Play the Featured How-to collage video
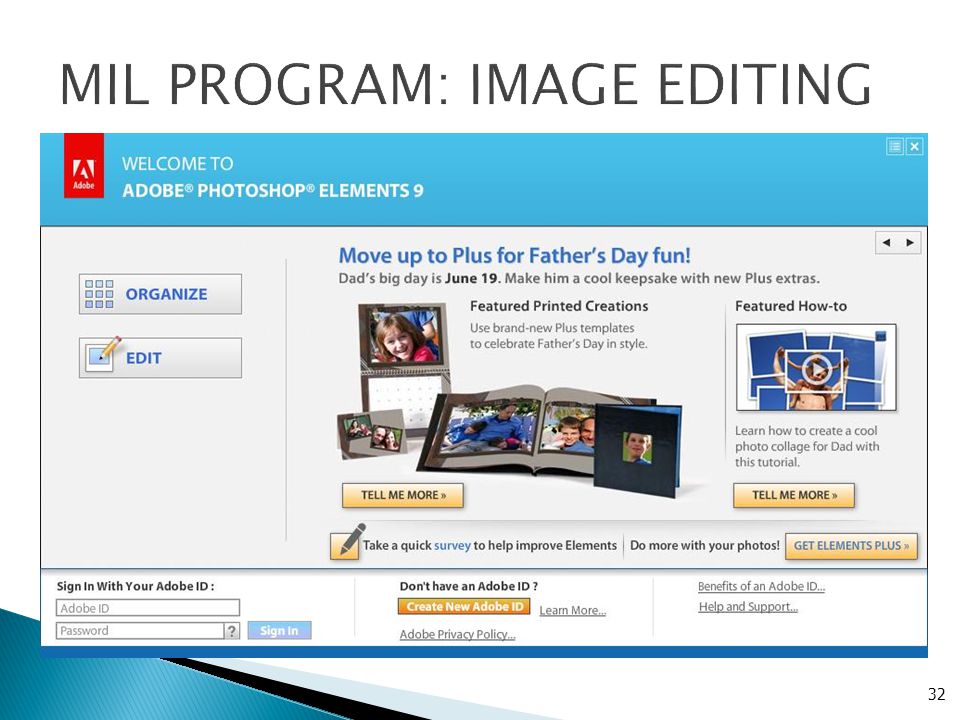This screenshot has height=720, width=960. [816, 368]
